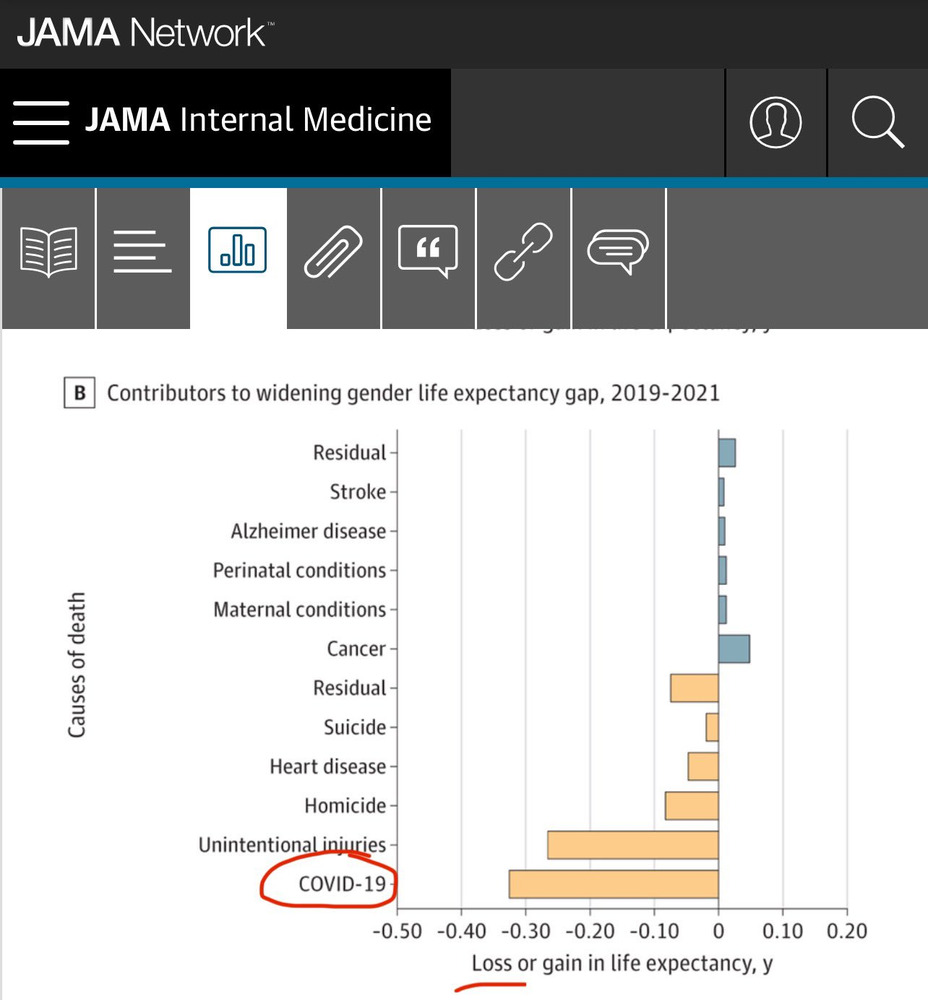Click the JAMA Internal Medicine title
The height and width of the screenshot is (1000, 928).
click(x=258, y=121)
